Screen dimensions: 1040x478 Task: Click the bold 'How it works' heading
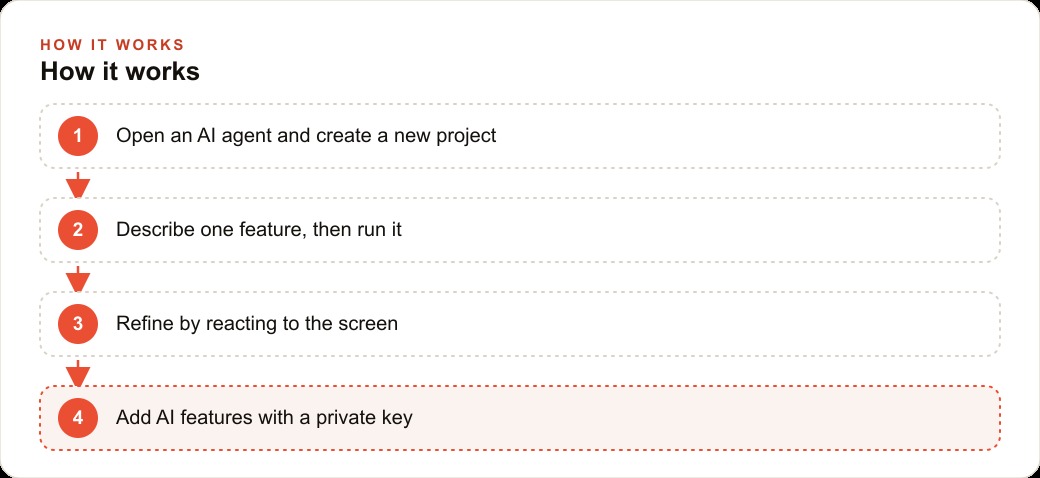[120, 72]
